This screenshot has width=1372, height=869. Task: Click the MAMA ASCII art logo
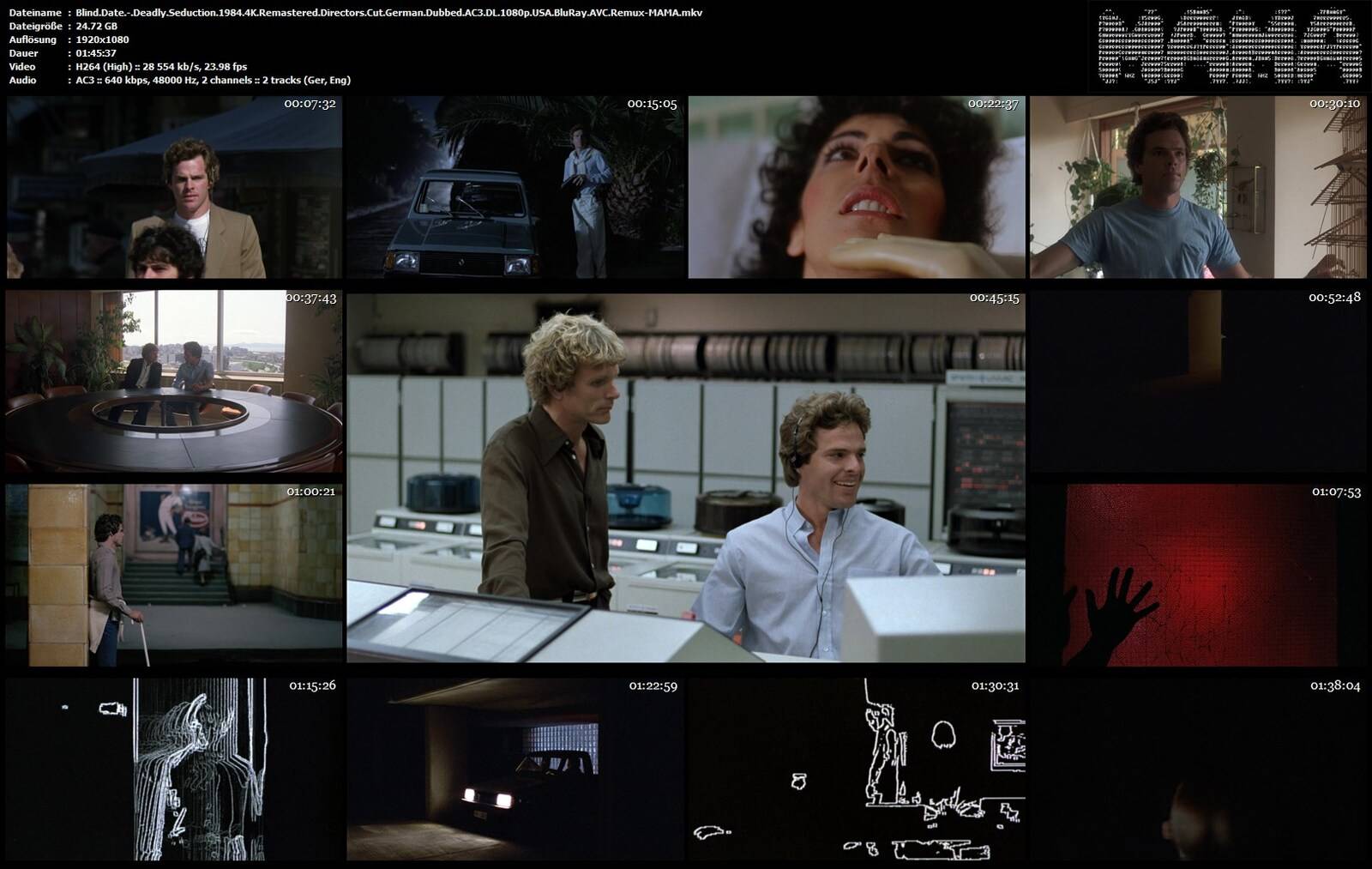tap(1230, 46)
